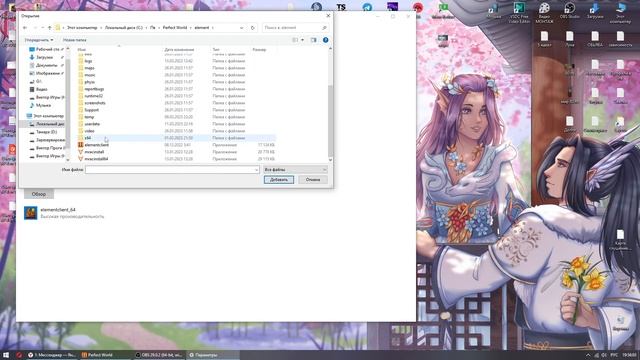Select element segment in breadcrumb path

[x=202, y=28]
